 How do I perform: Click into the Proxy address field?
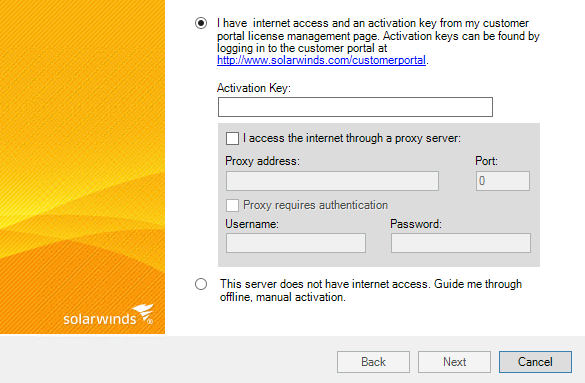click(332, 181)
